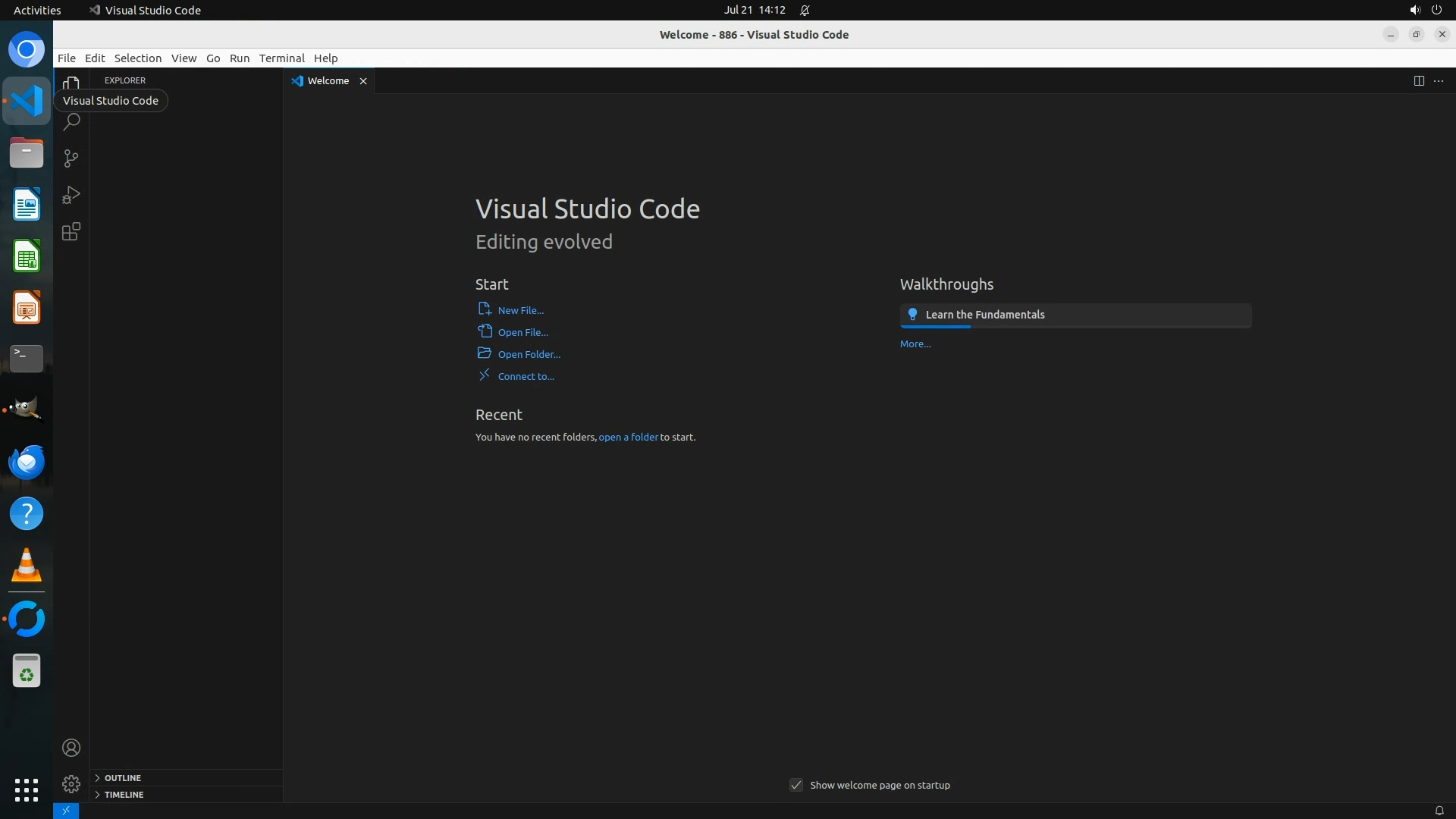
Task: Open the Source Control view
Action: pos(71,158)
